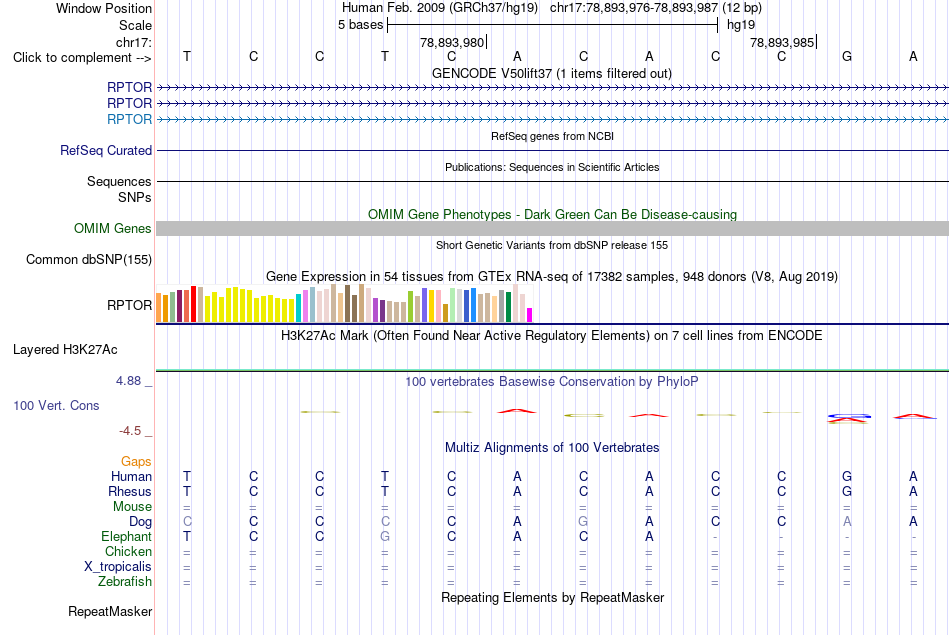Click the bright red bar in RPTOR GTEx chart
The width and height of the screenshot is (950, 635).
[193, 304]
